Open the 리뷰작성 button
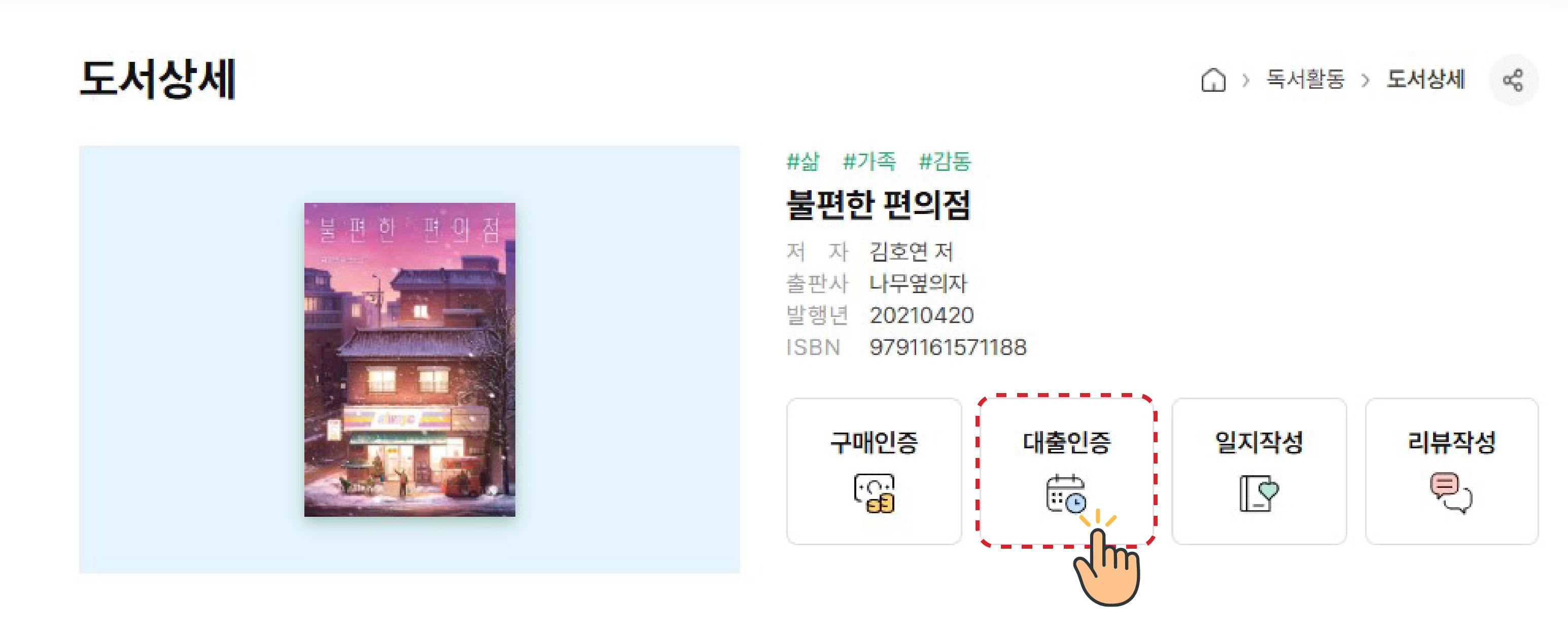 1452,471
